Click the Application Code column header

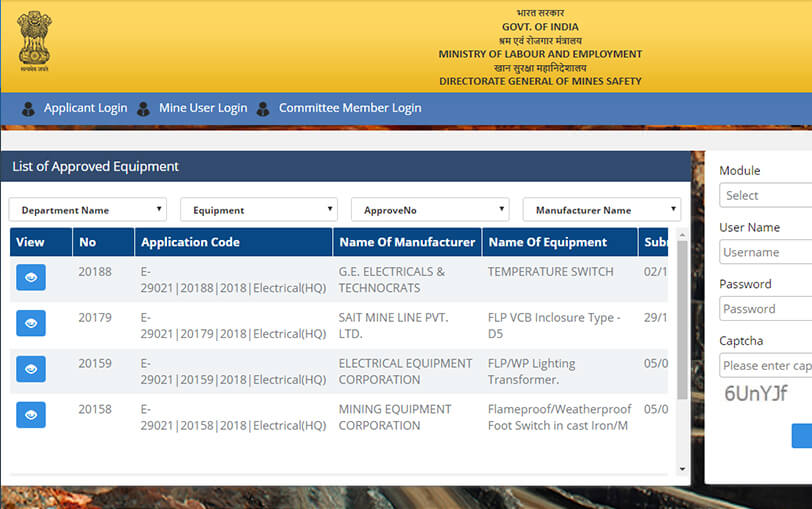[234, 242]
